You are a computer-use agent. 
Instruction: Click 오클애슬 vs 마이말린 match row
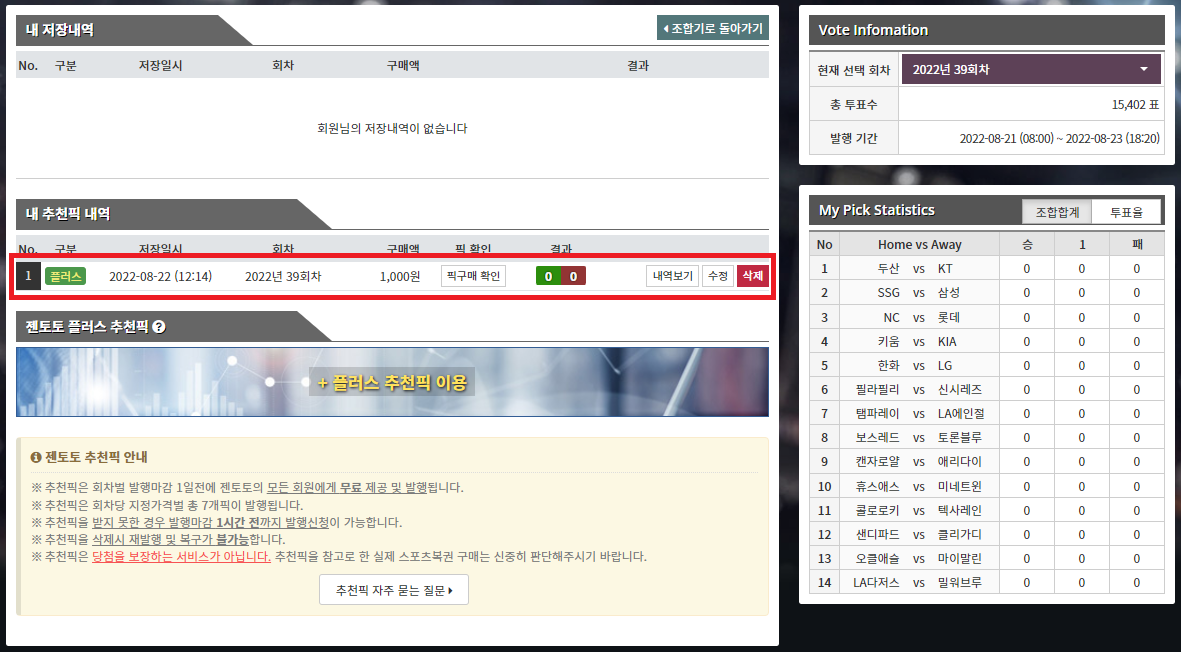tap(987, 559)
